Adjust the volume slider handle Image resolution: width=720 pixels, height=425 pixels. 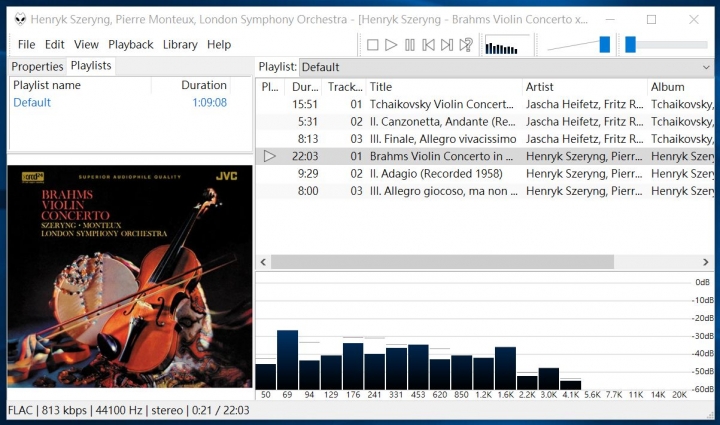click(605, 45)
